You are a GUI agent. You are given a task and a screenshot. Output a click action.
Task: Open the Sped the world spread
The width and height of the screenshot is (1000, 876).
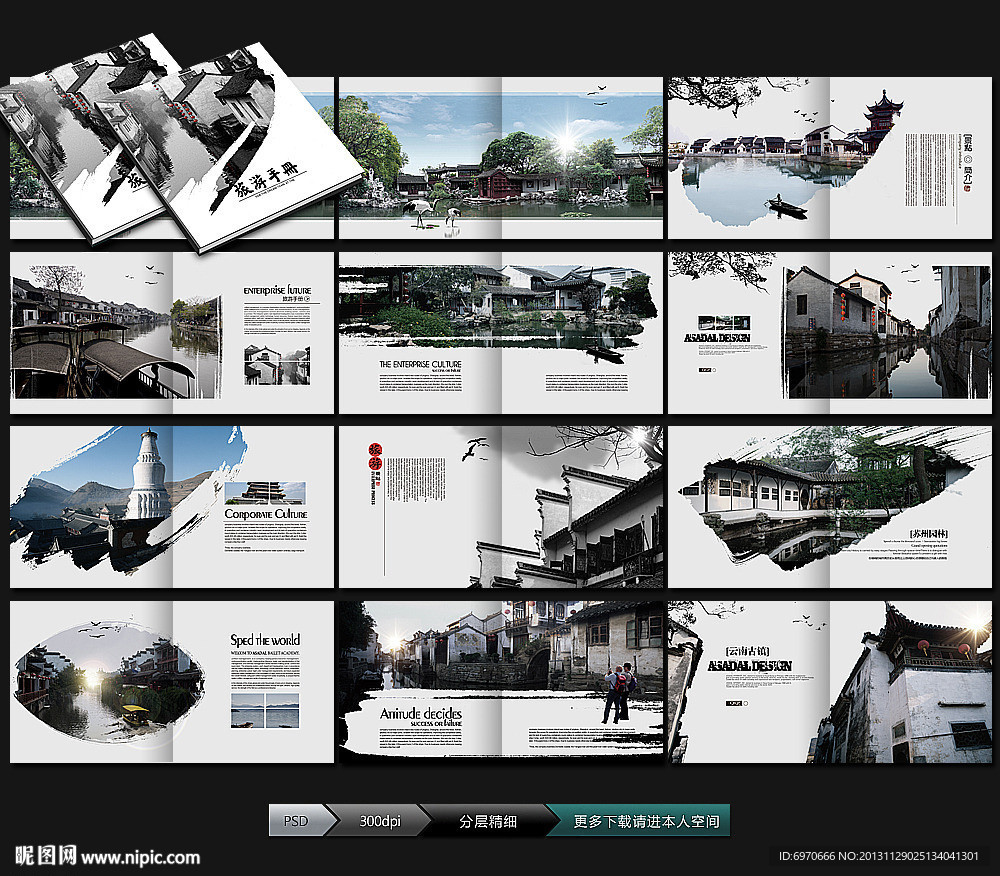pyautogui.click(x=172, y=682)
